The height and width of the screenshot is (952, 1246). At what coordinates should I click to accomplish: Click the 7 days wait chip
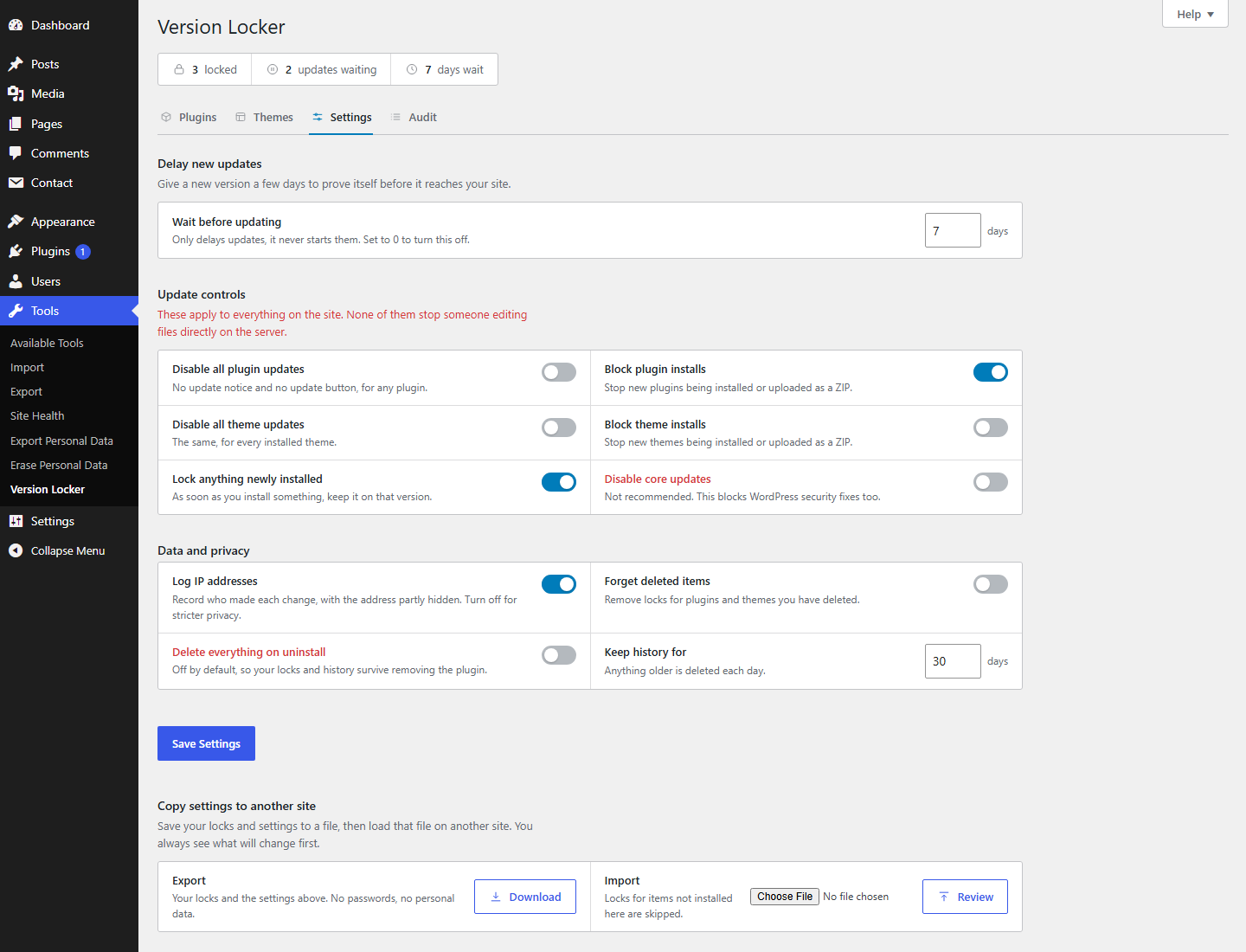(445, 69)
